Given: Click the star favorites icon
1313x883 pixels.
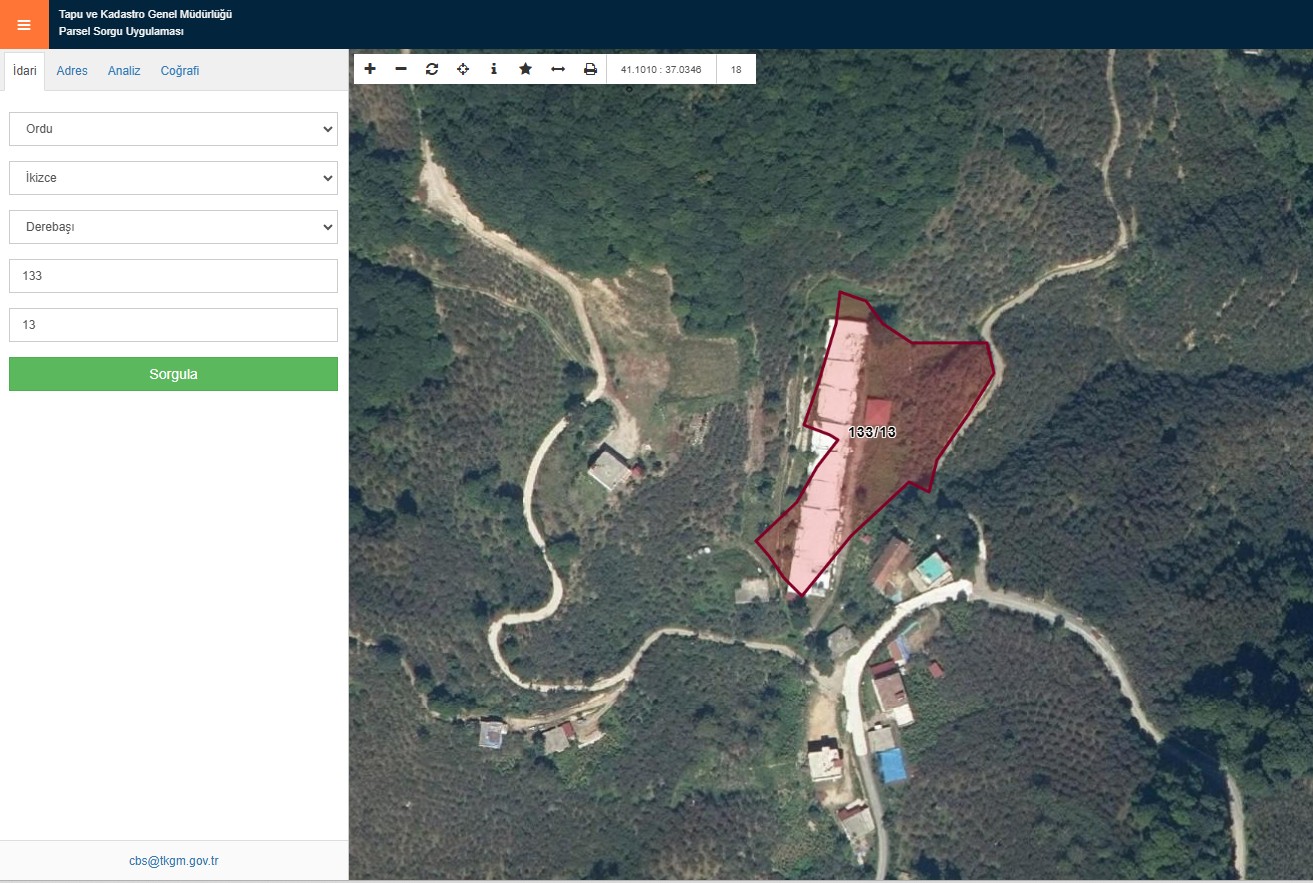Looking at the screenshot, I should [525, 69].
